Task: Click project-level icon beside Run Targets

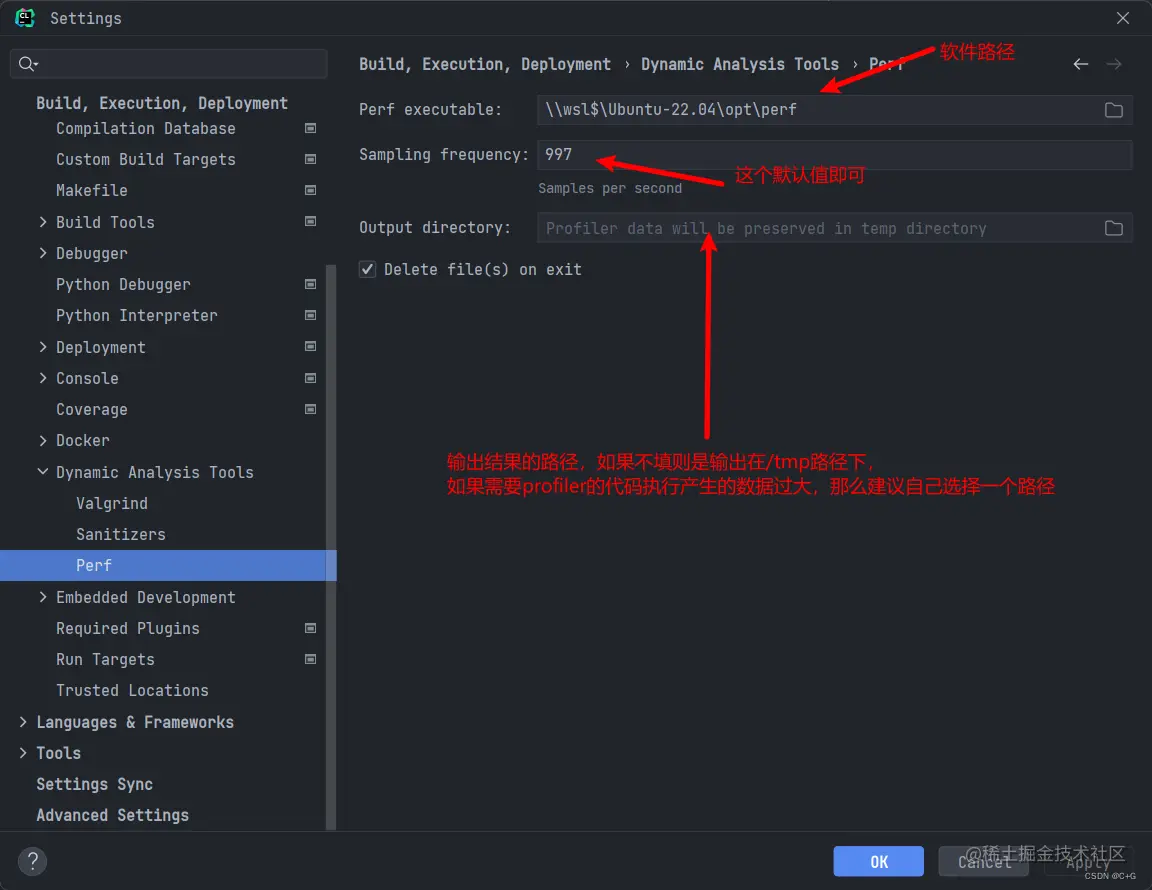Action: tap(311, 659)
